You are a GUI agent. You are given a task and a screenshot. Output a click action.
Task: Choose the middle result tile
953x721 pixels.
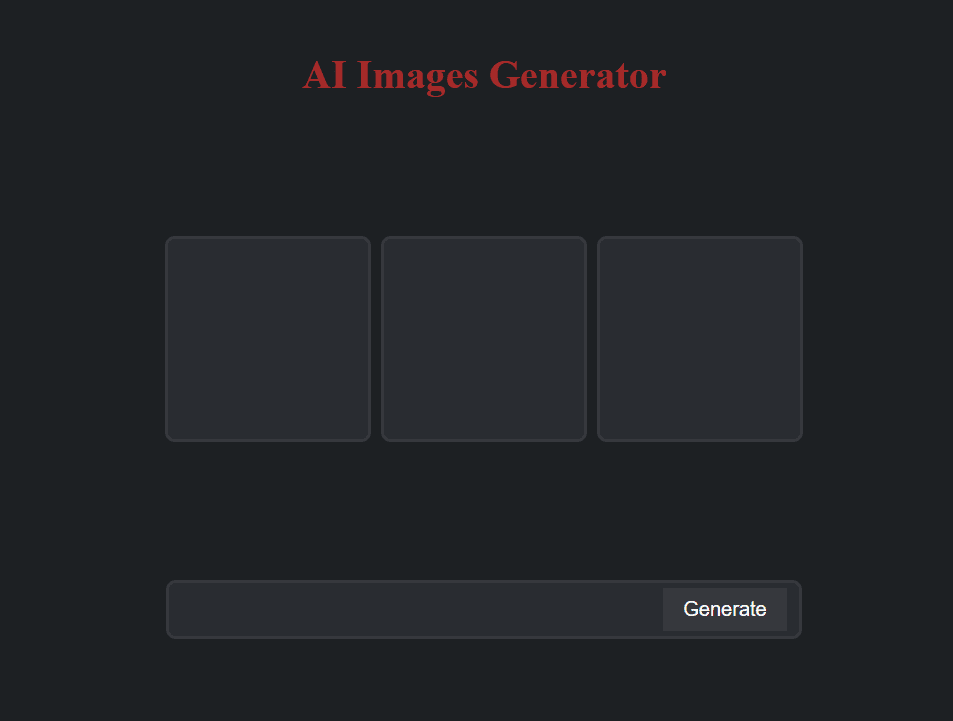[x=484, y=339]
